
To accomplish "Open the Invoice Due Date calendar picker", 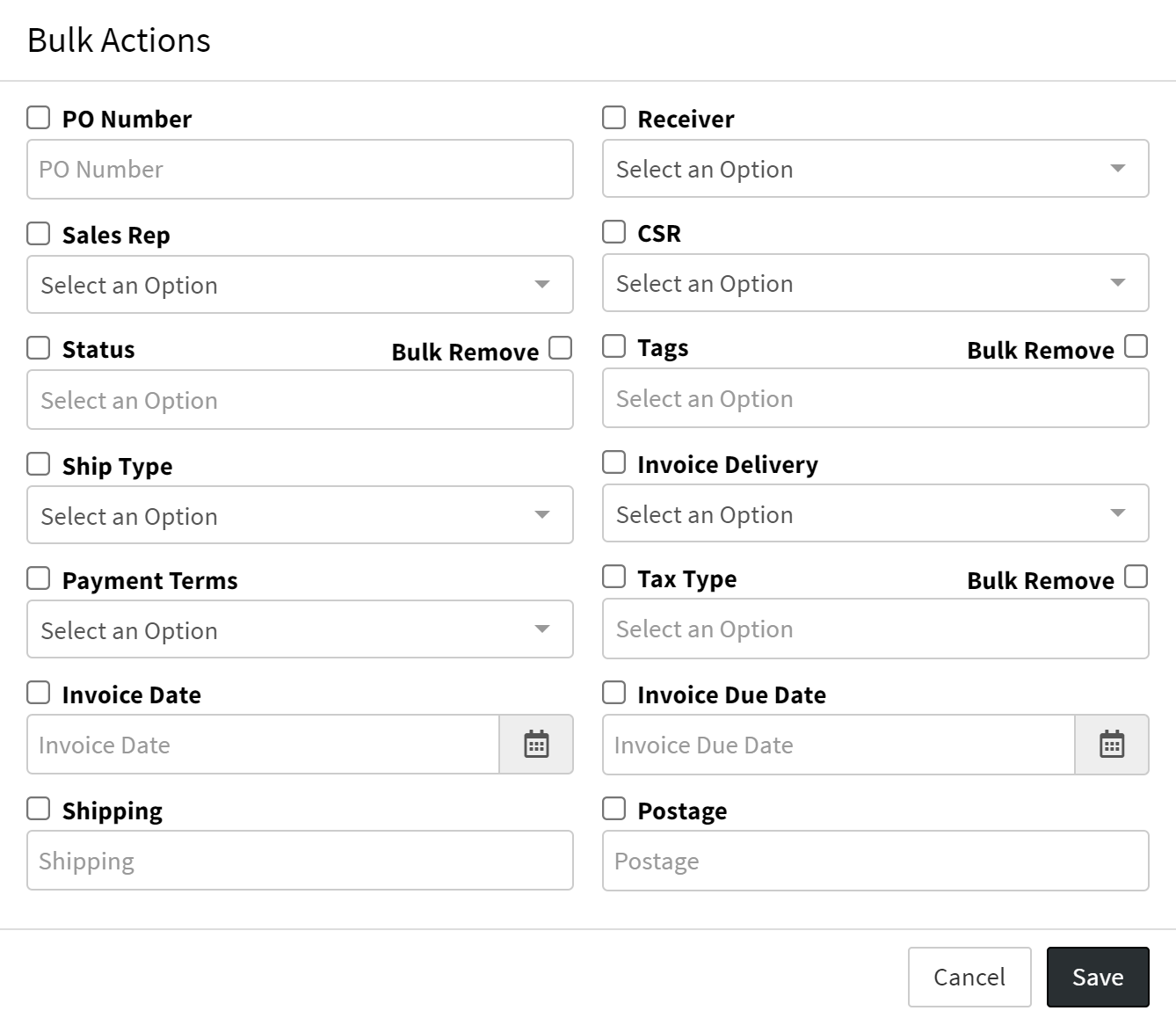I will point(1112,745).
